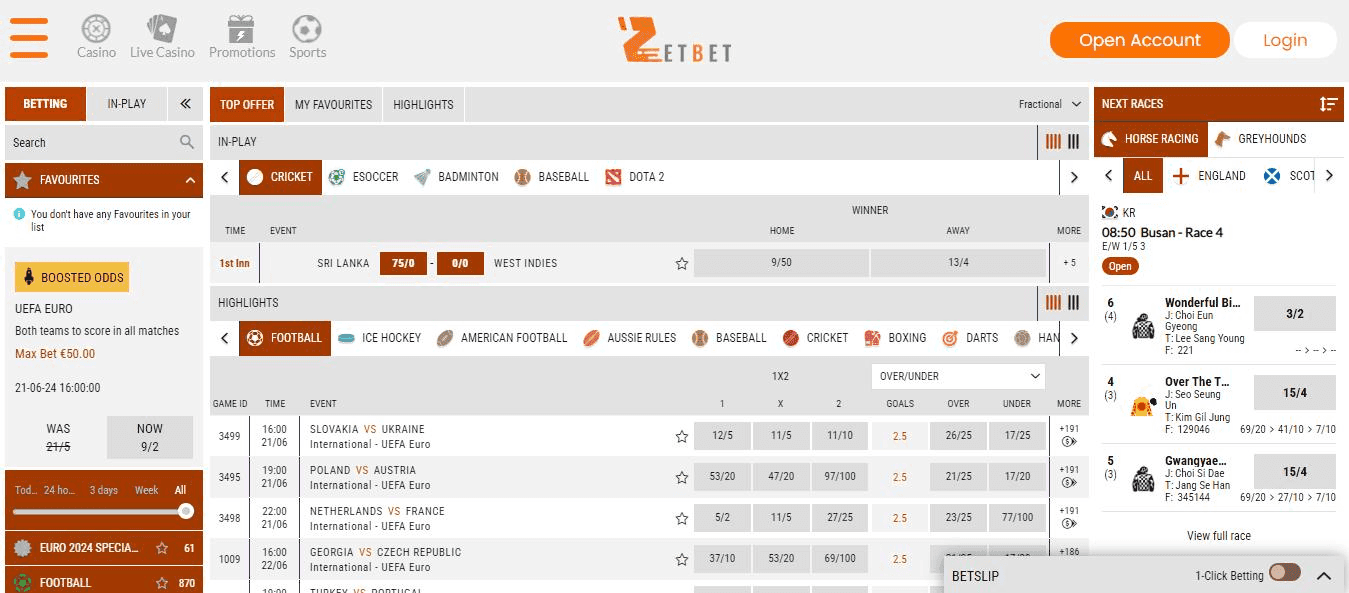This screenshot has width=1349, height=593.
Task: Open the Sports section
Action: [307, 37]
